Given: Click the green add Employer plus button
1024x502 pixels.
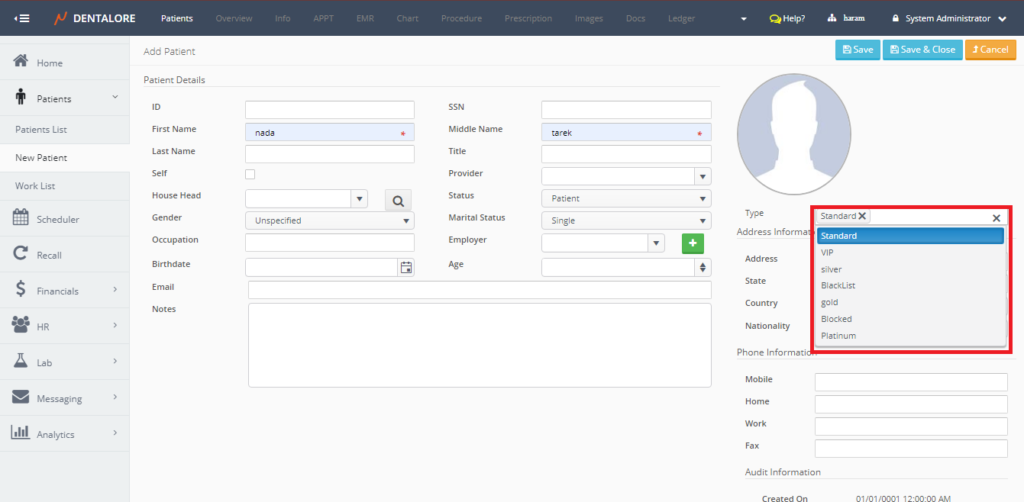Looking at the screenshot, I should click(693, 243).
